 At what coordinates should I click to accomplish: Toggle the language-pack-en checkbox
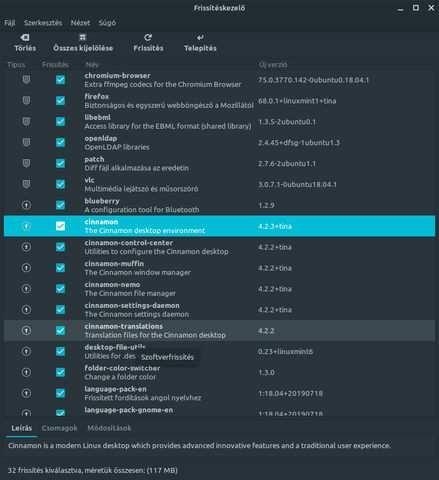pos(60,393)
